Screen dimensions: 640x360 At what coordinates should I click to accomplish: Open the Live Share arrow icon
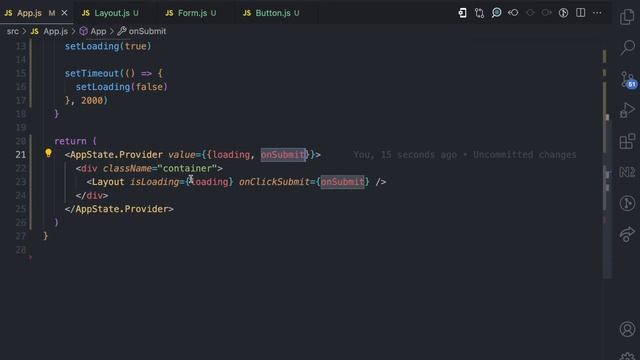tap(627, 234)
